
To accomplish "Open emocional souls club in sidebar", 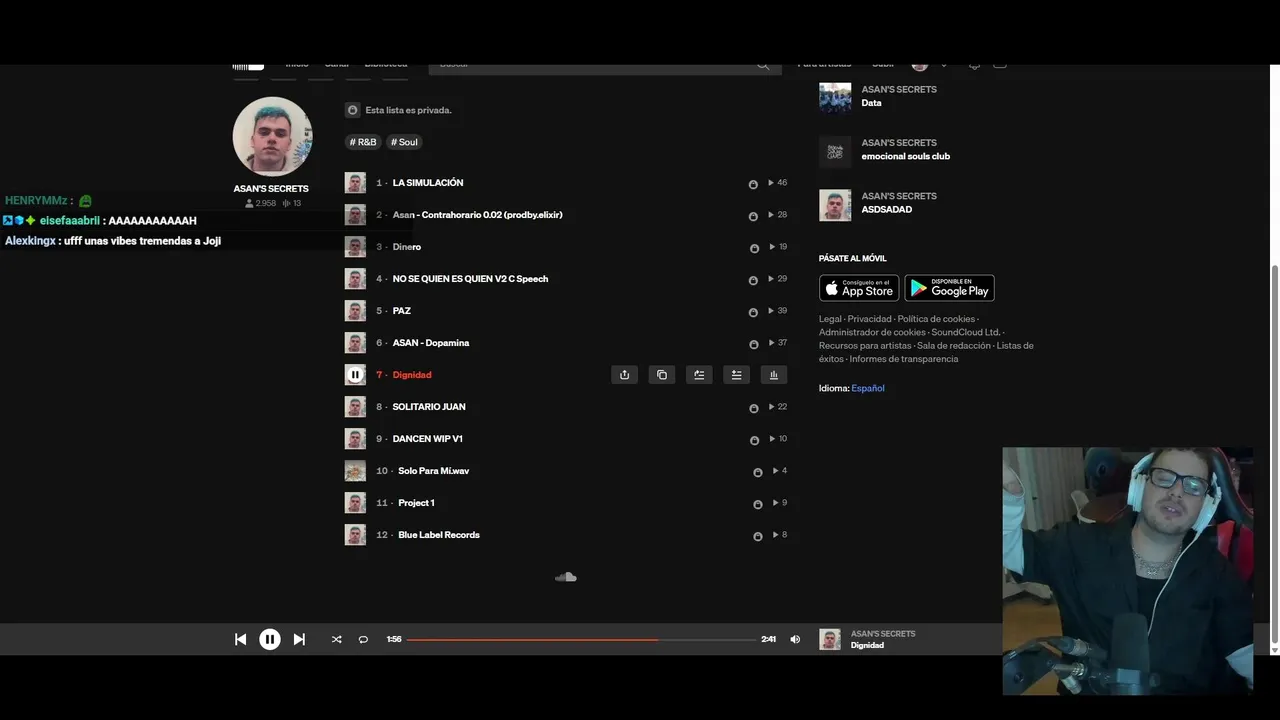I will [905, 156].
